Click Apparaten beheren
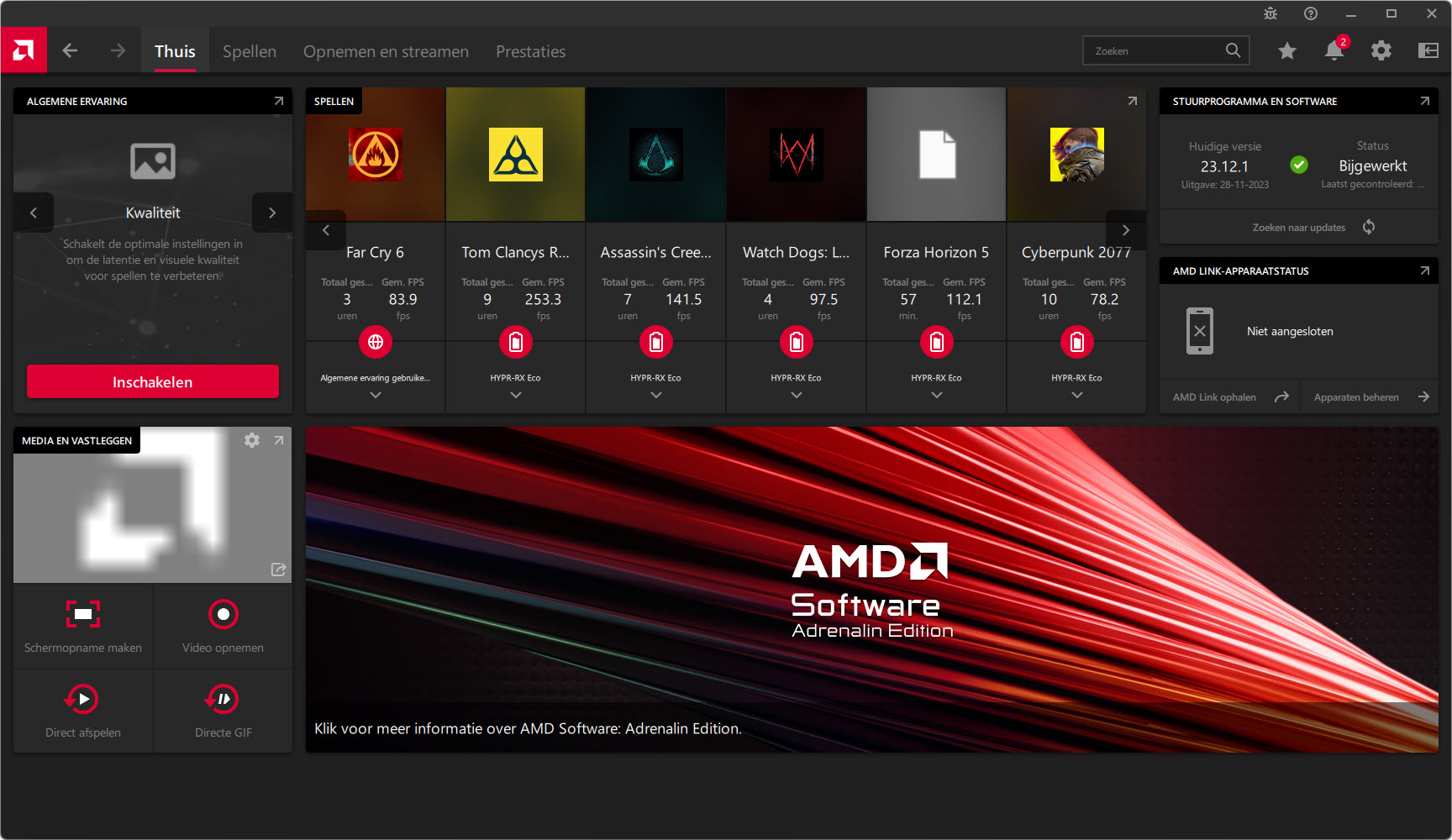Image resolution: width=1452 pixels, height=840 pixels. click(1356, 397)
